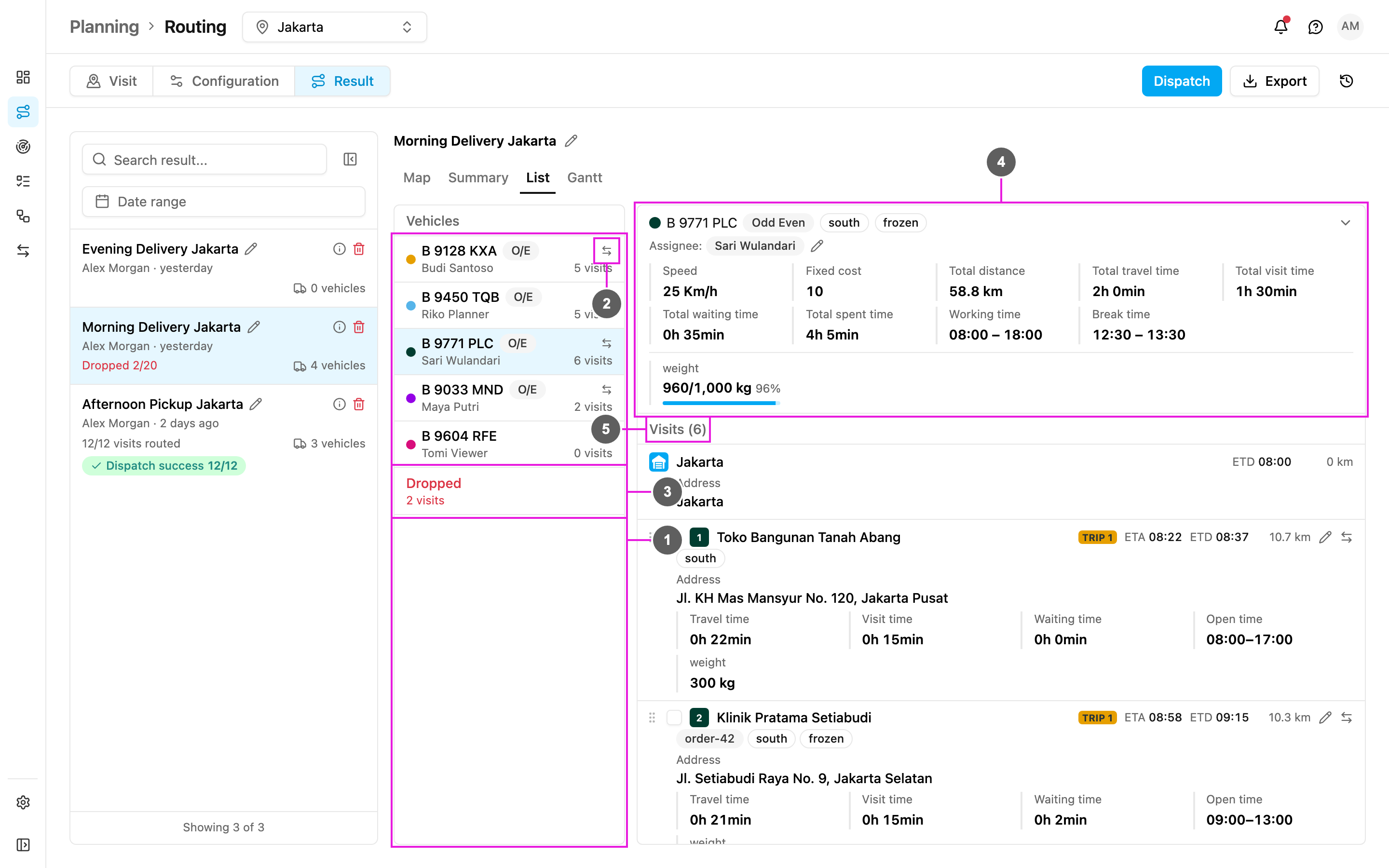
Task: Rename Afternoon Pickup Jakarta with pencil
Action: (256, 404)
